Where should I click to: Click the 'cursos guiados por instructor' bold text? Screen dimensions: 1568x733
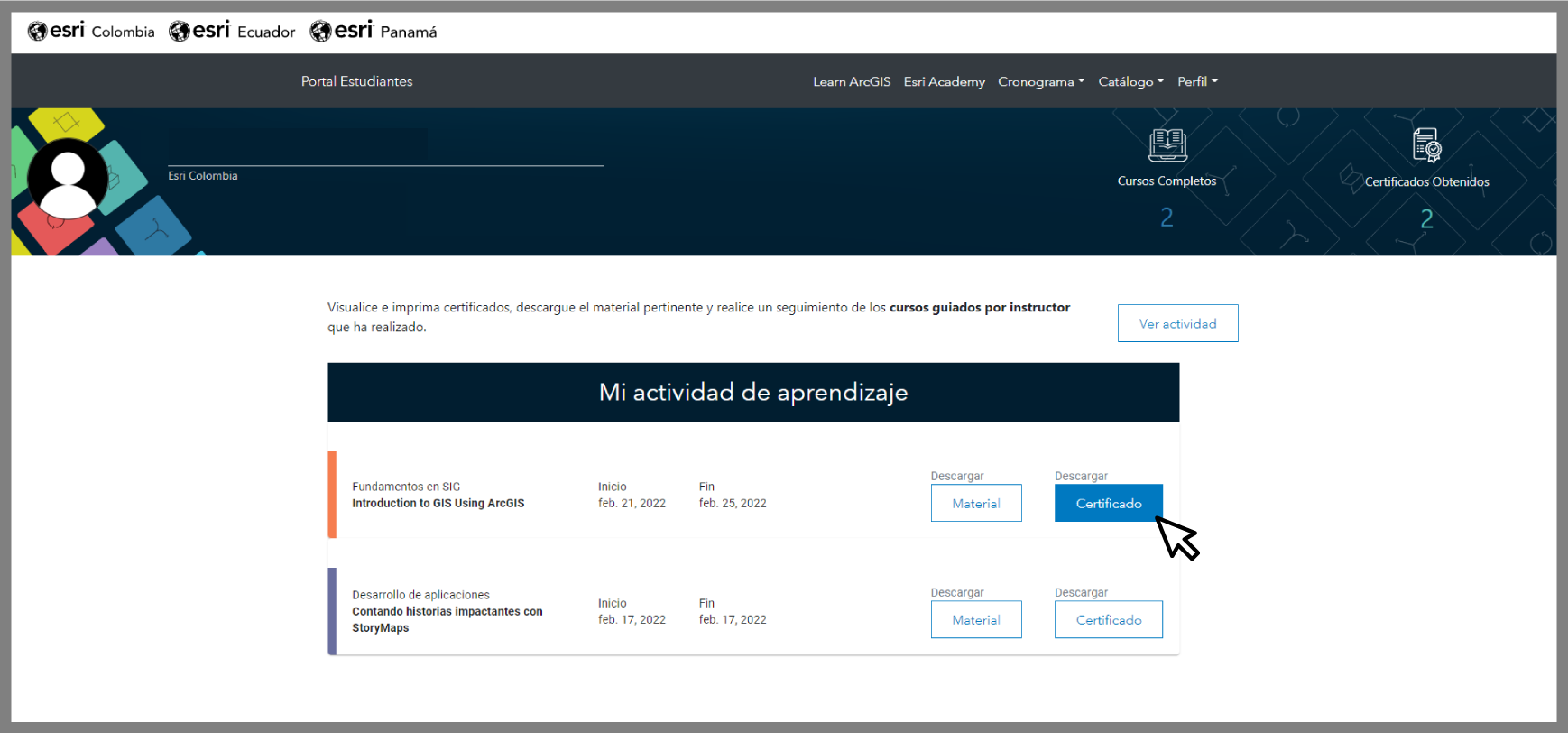coord(980,307)
